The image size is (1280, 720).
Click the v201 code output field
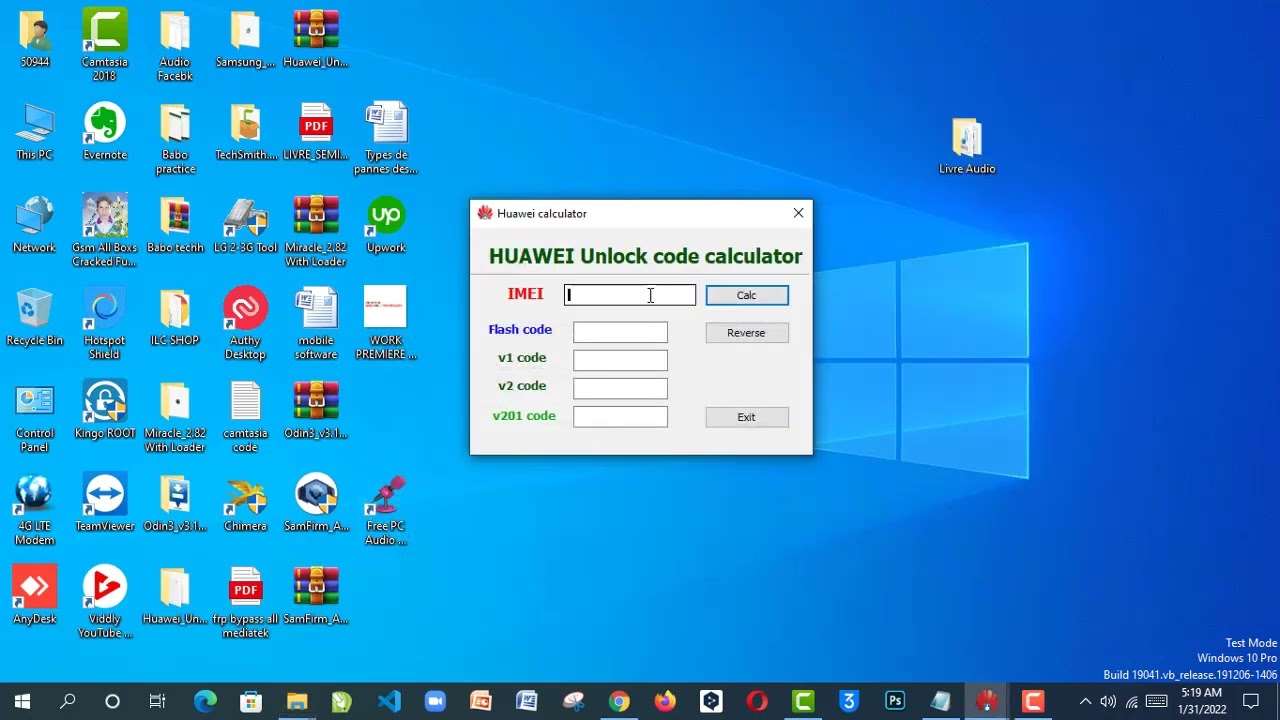coord(620,416)
